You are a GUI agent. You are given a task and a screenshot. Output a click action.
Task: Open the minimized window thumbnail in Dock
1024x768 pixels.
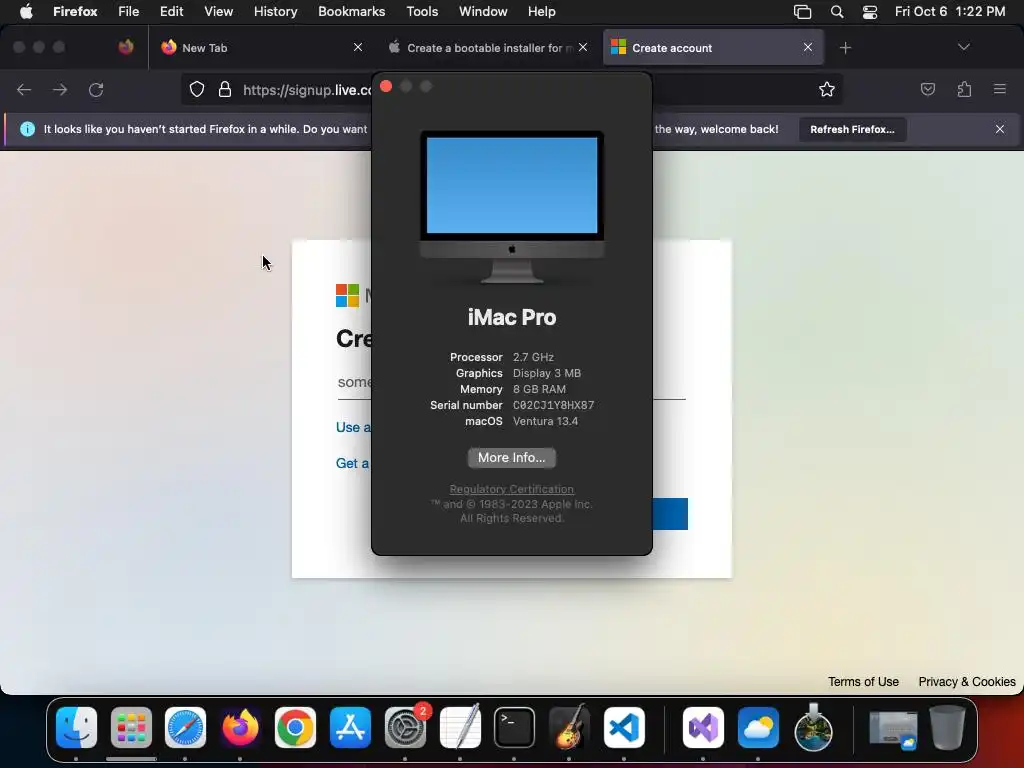click(893, 729)
